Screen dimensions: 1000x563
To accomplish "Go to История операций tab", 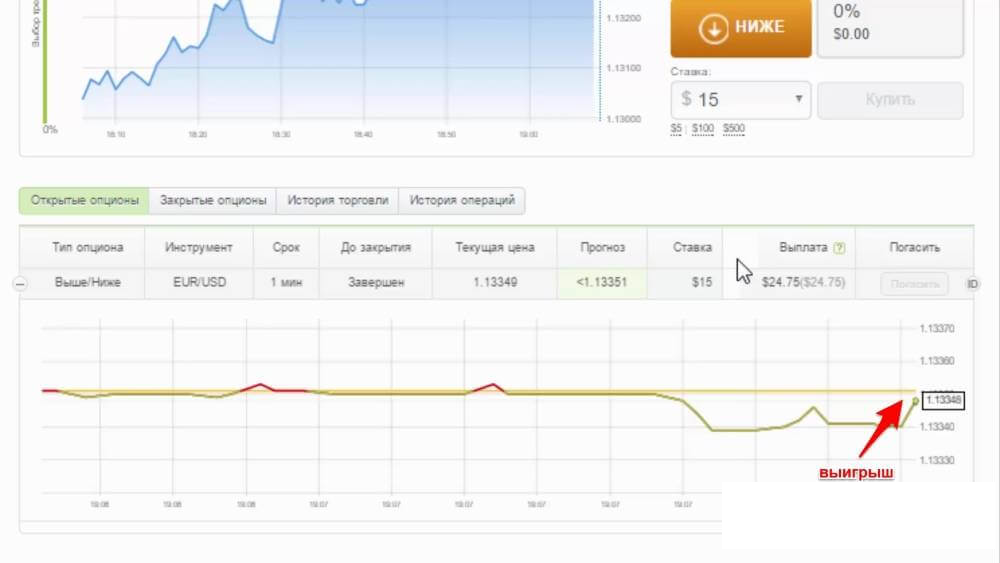I will [x=462, y=201].
